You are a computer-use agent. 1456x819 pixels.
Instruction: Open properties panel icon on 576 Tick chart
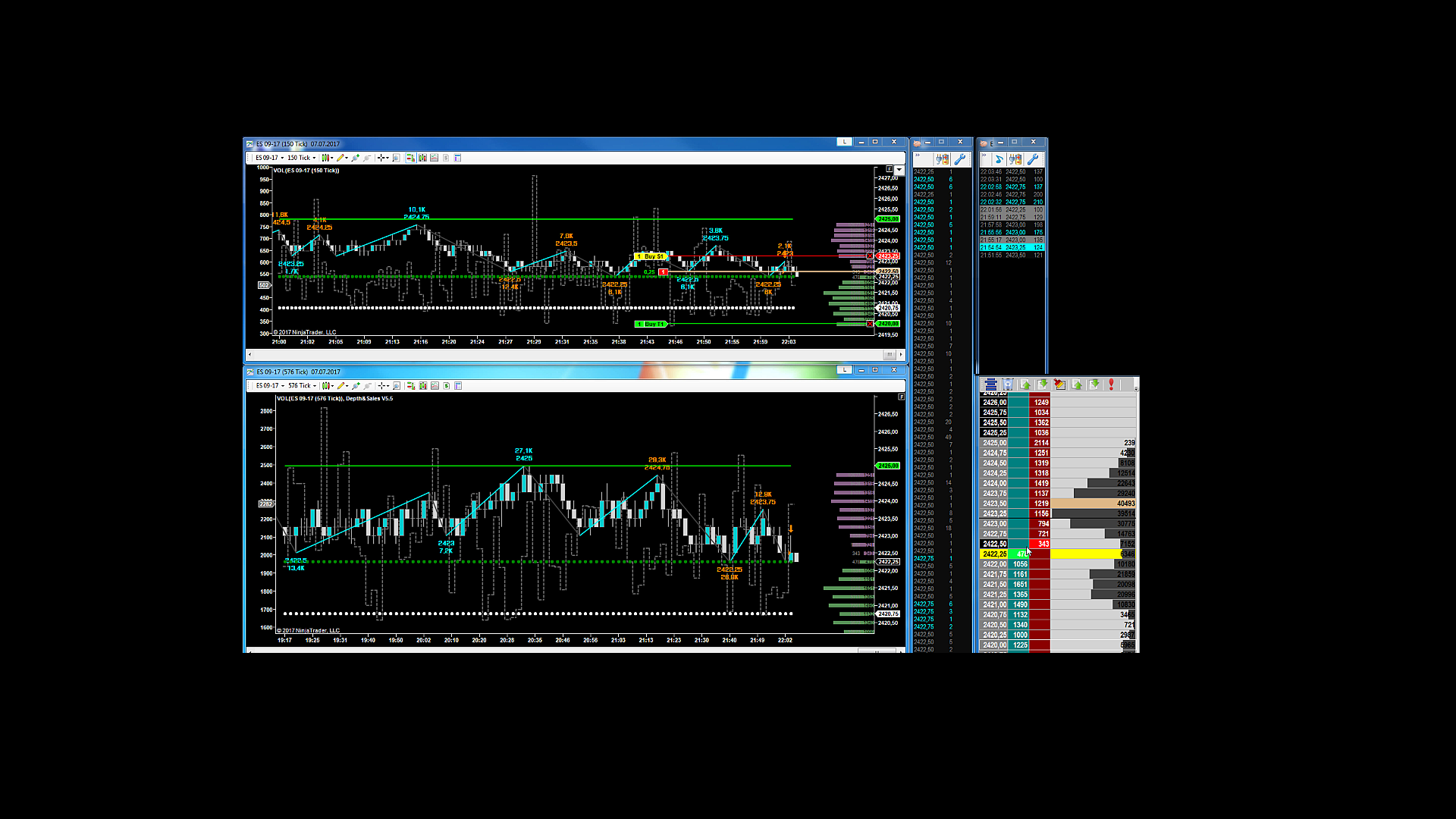[x=458, y=385]
